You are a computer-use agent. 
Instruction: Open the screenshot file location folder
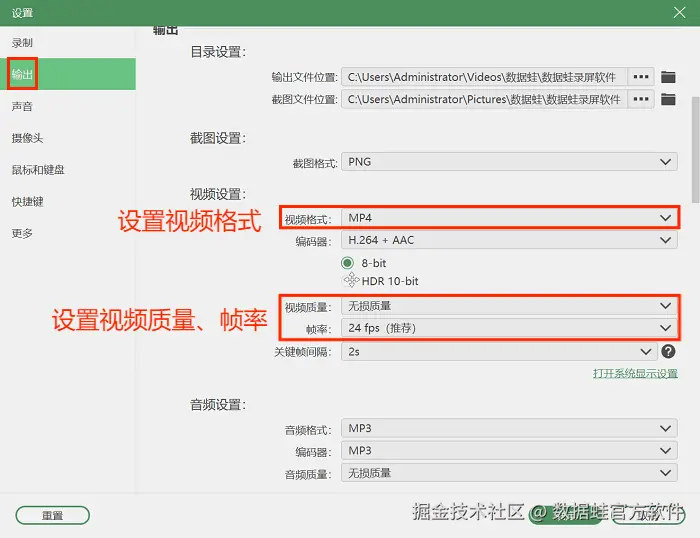[x=668, y=99]
